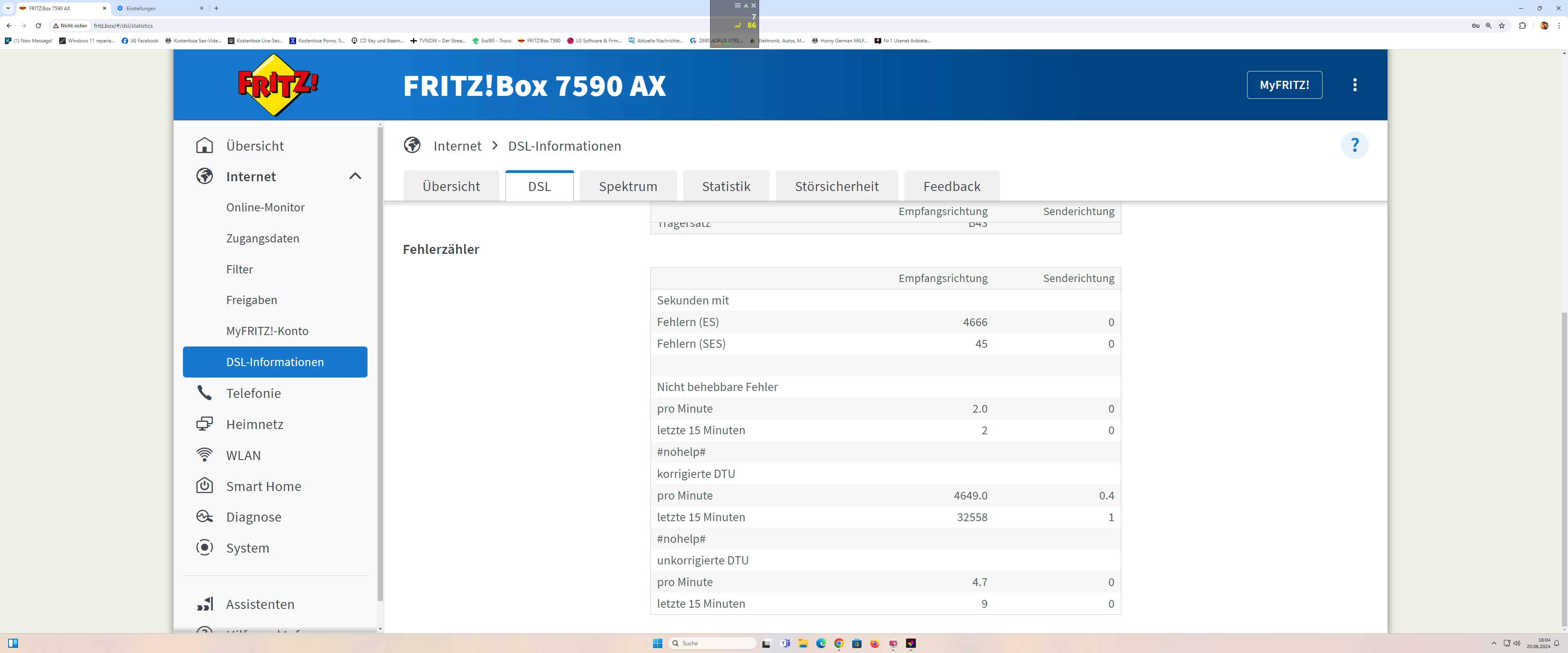The height and width of the screenshot is (653, 1568).
Task: Click the WLAN wifi icon
Action: [x=205, y=455]
